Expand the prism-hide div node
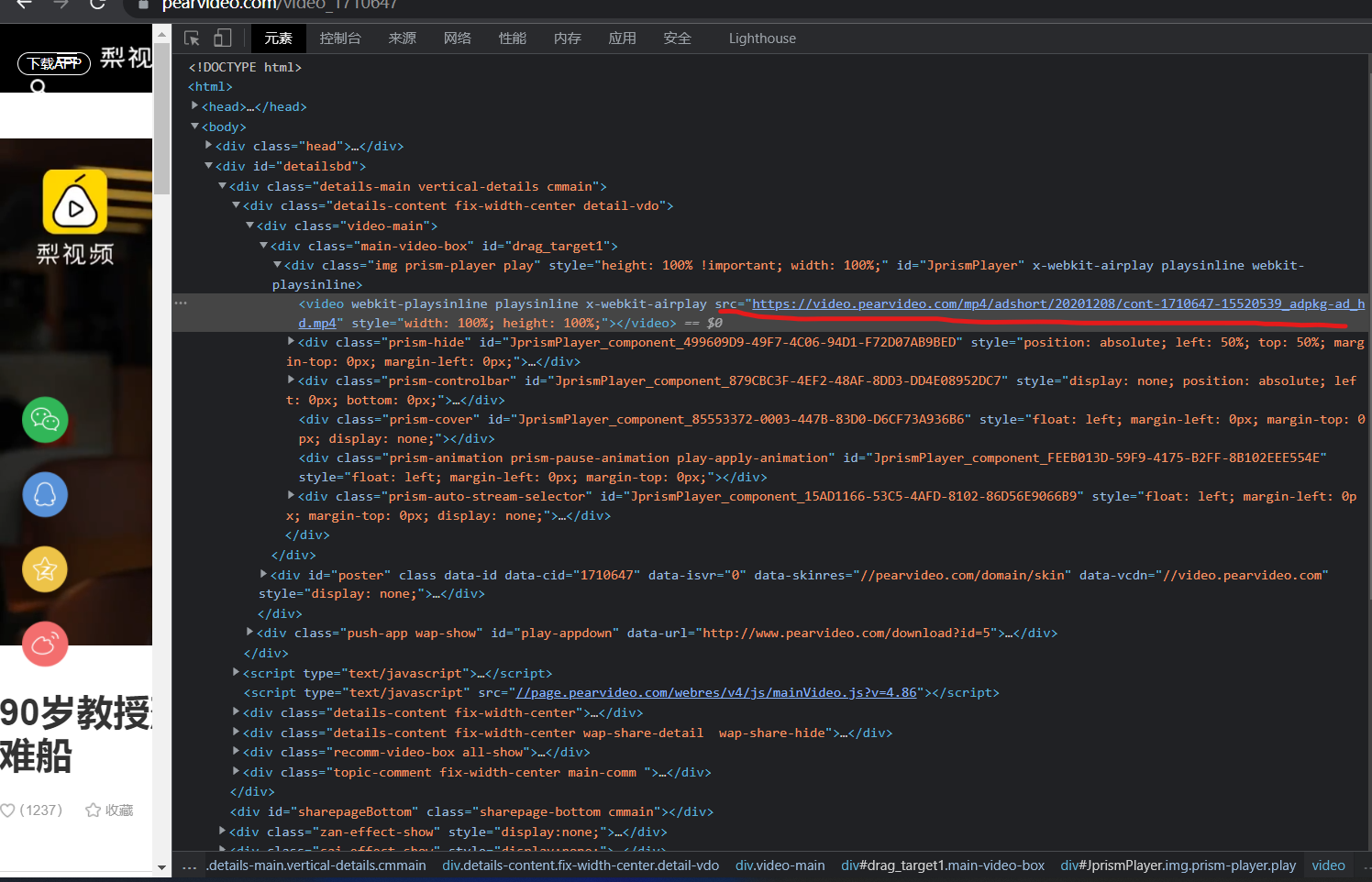1372x882 pixels. [x=291, y=342]
